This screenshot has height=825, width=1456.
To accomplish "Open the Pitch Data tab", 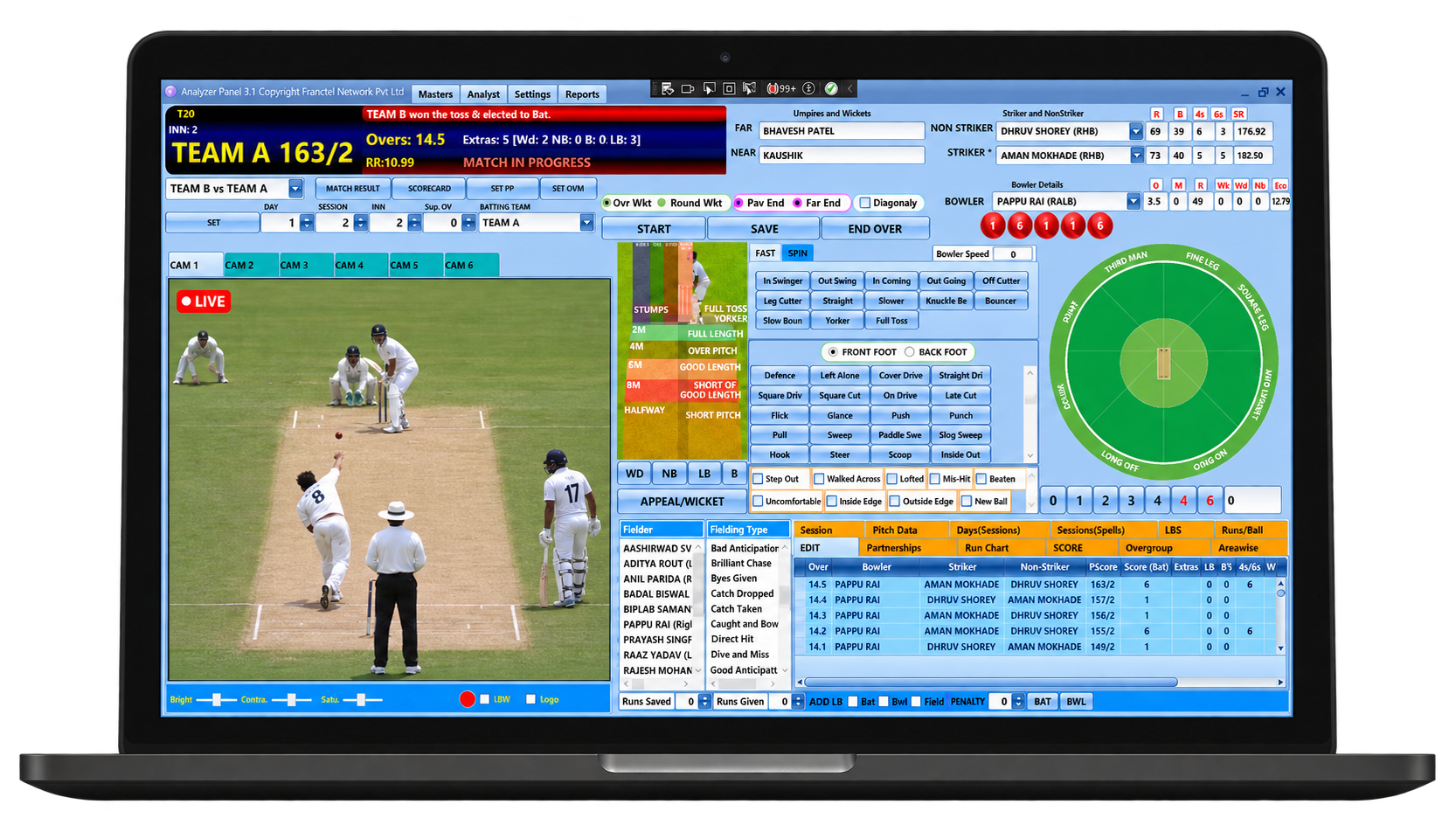I will pyautogui.click(x=906, y=530).
